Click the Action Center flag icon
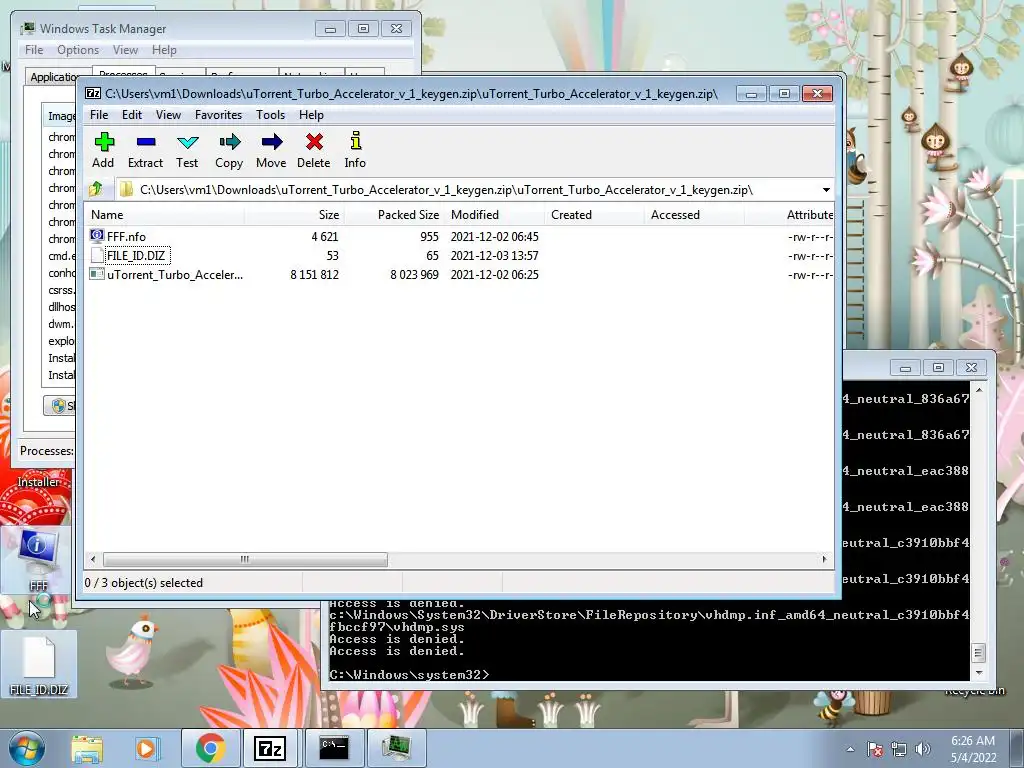This screenshot has height=768, width=1024. click(875, 749)
